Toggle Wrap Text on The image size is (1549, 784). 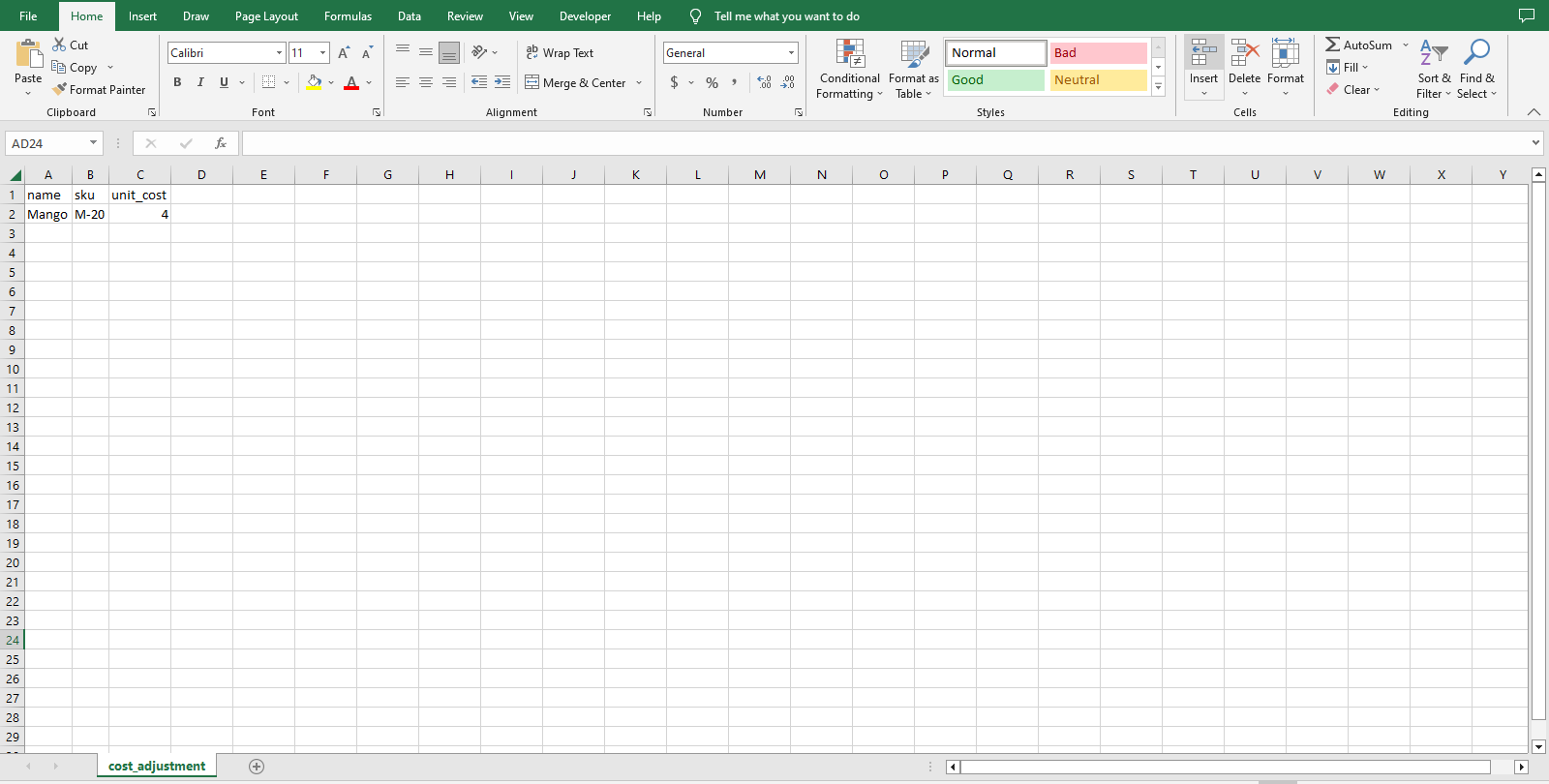pos(560,53)
